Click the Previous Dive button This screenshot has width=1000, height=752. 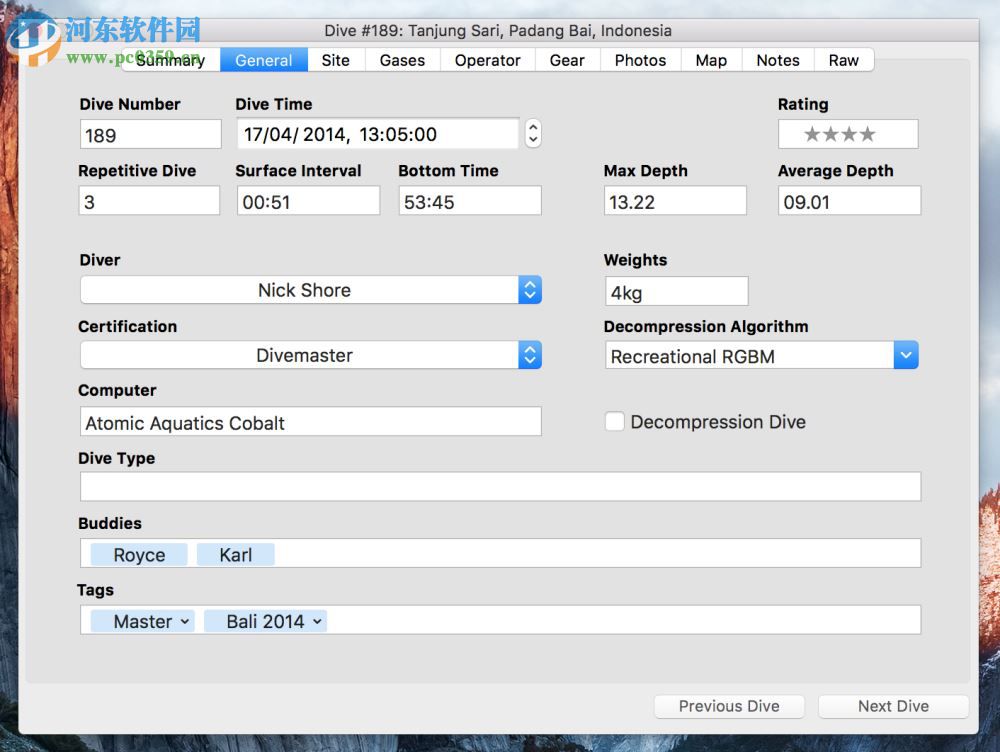pyautogui.click(x=729, y=706)
